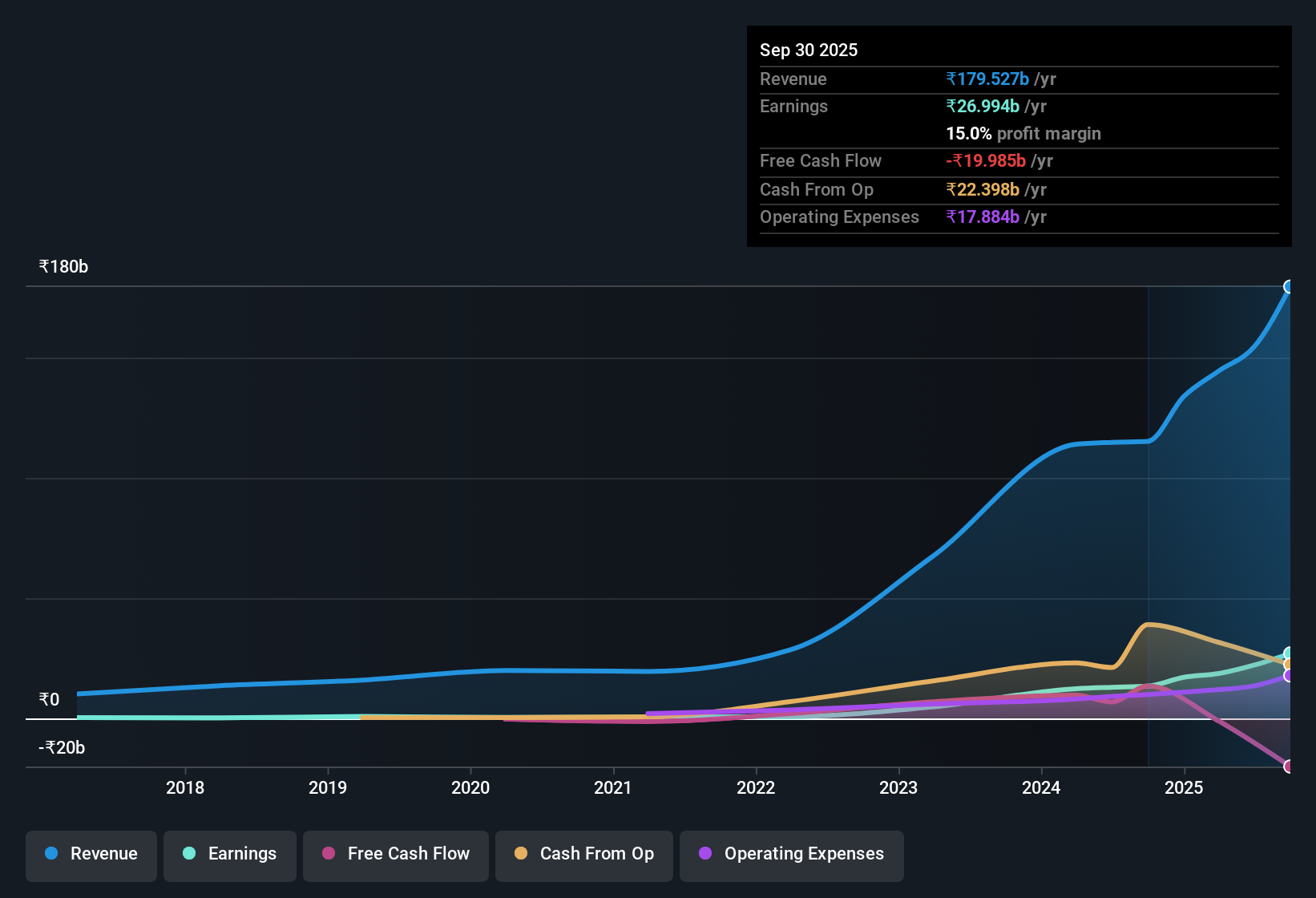Toggle Operating Expenses series off

[791, 855]
